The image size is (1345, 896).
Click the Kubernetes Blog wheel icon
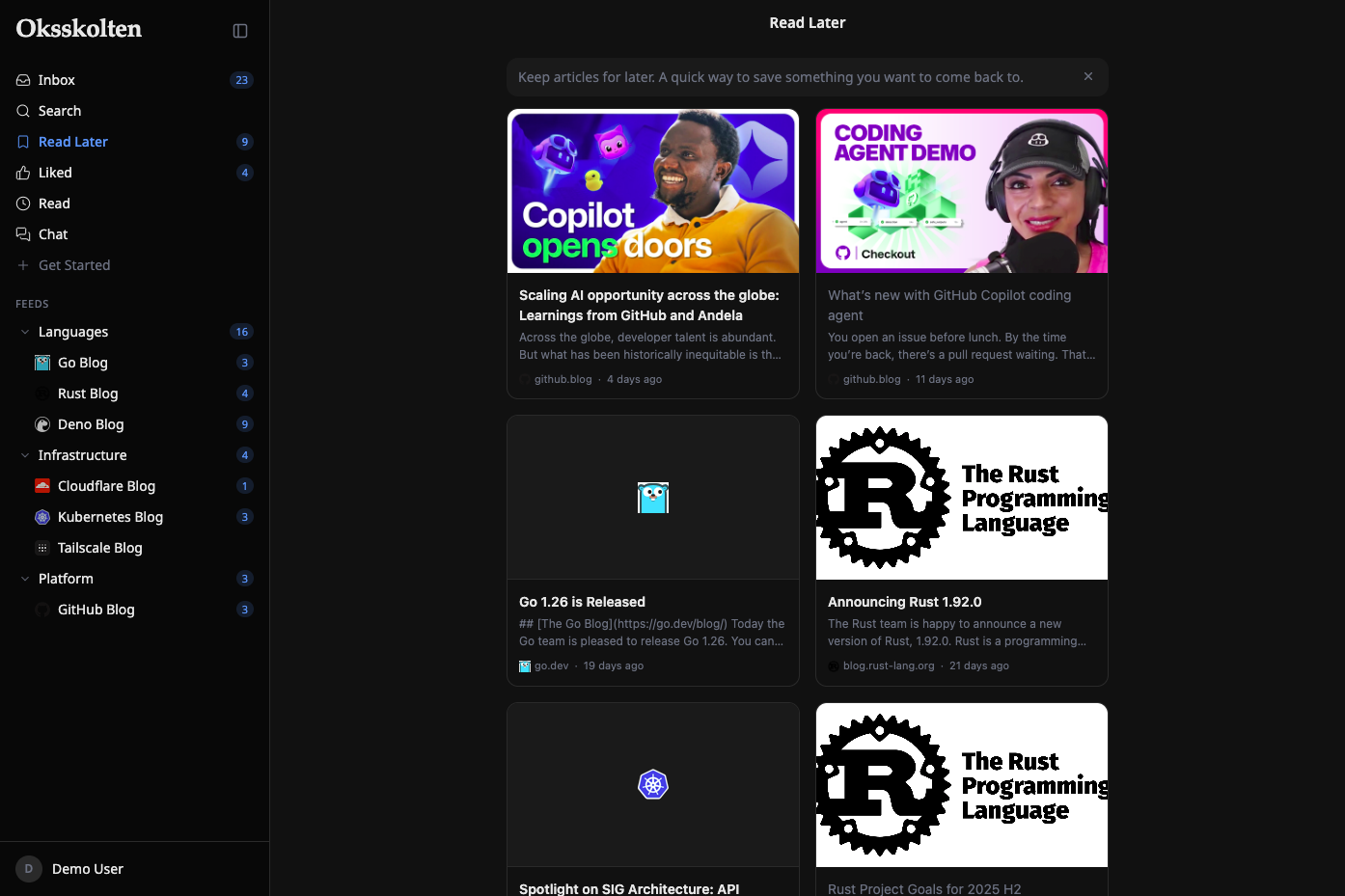coord(42,517)
